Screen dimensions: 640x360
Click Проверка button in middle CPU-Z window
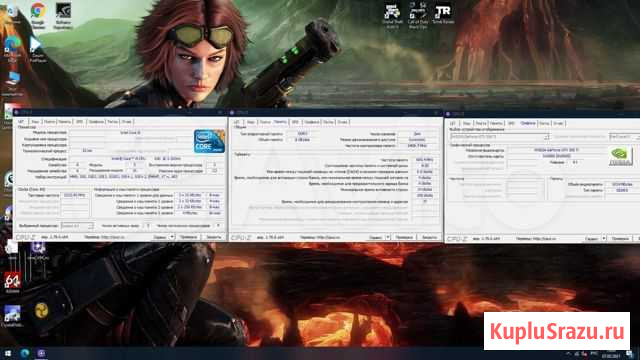pyautogui.click(x=404, y=238)
